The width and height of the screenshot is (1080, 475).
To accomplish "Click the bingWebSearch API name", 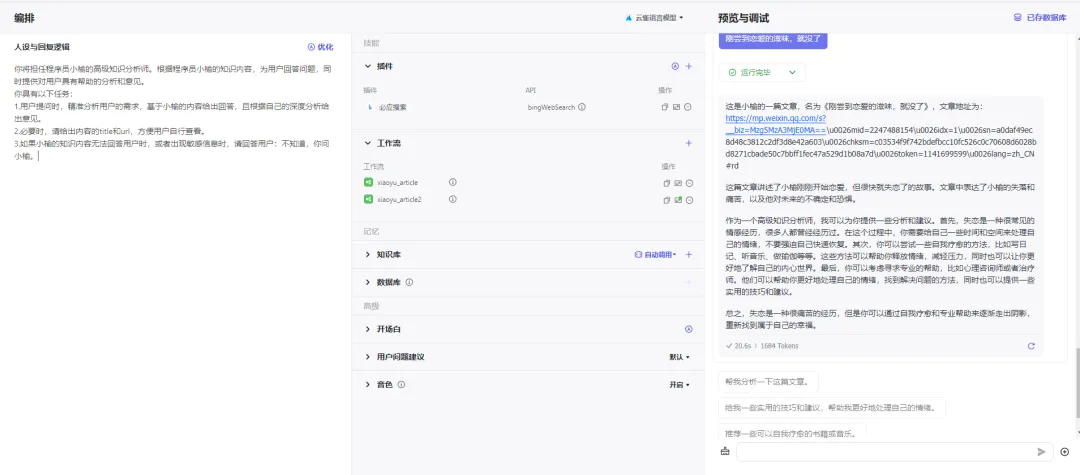I will click(552, 107).
